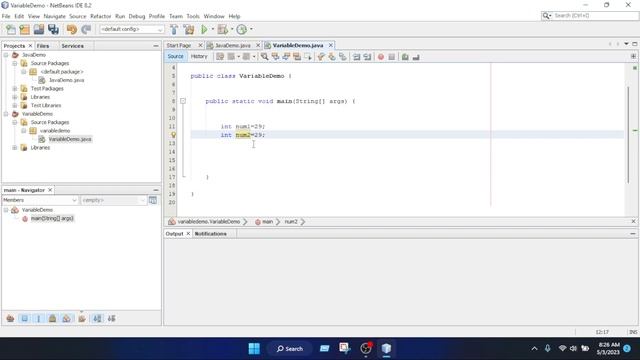Click the New Project toolbar icon

(24, 29)
